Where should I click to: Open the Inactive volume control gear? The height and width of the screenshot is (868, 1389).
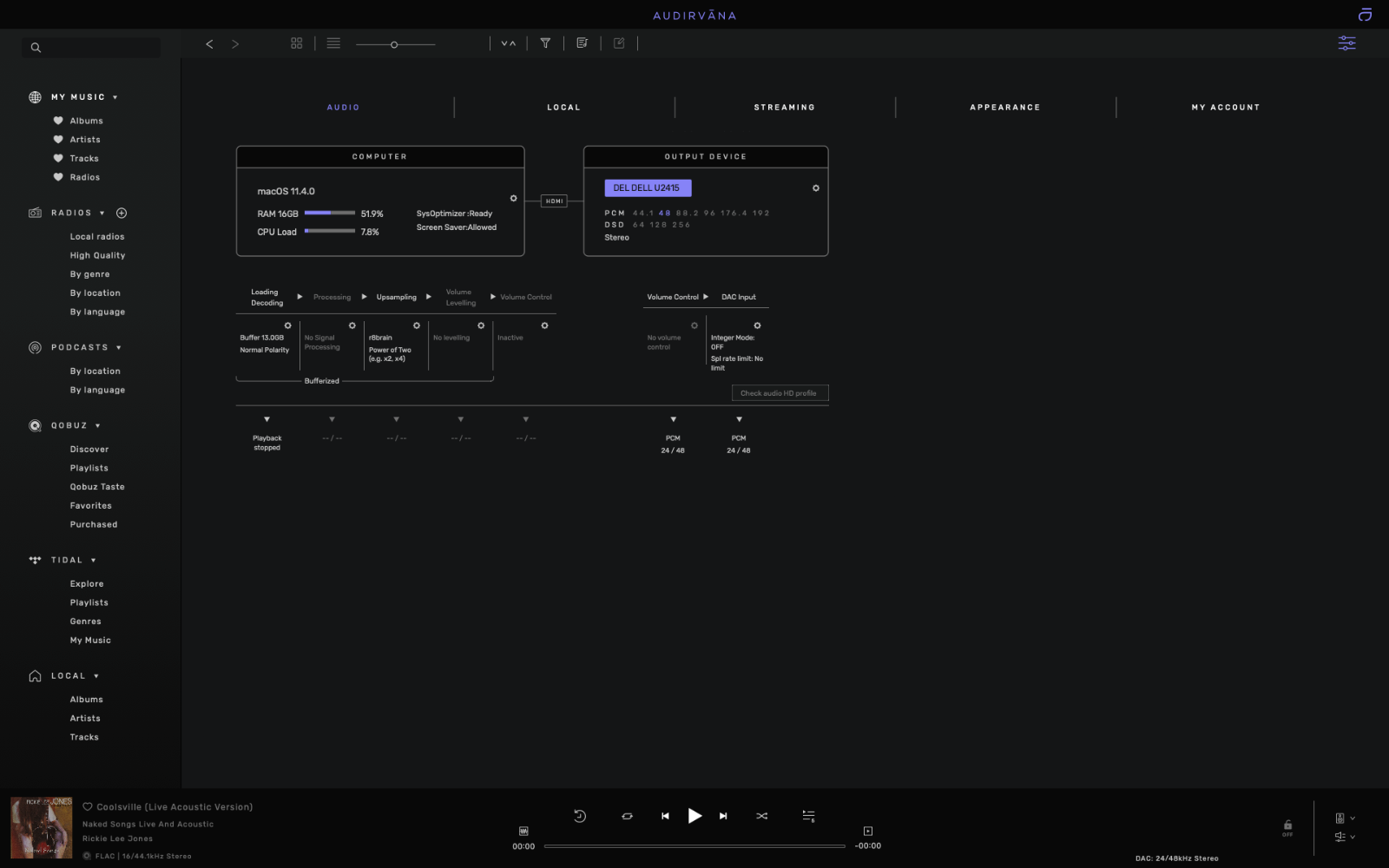(545, 325)
